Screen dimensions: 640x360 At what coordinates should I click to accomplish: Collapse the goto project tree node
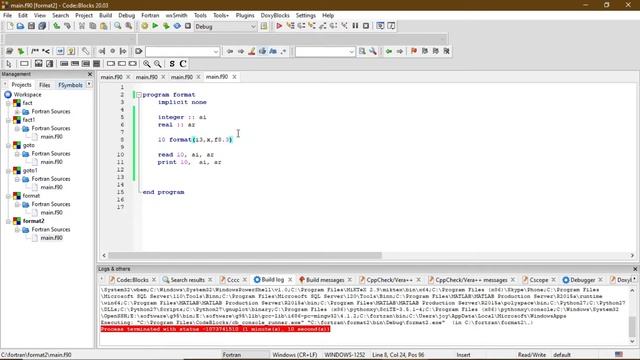(8, 145)
